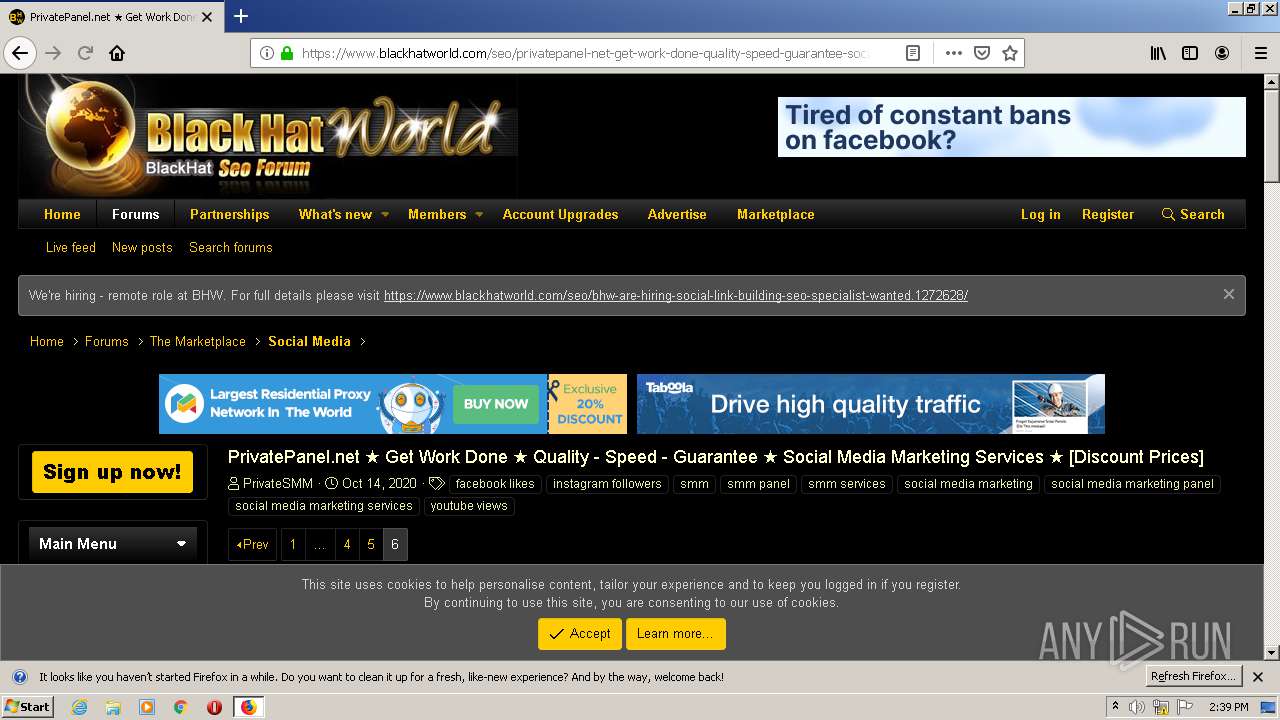Jump to page 5 of the thread
Screen dimensions: 1280x720
[x=371, y=544]
